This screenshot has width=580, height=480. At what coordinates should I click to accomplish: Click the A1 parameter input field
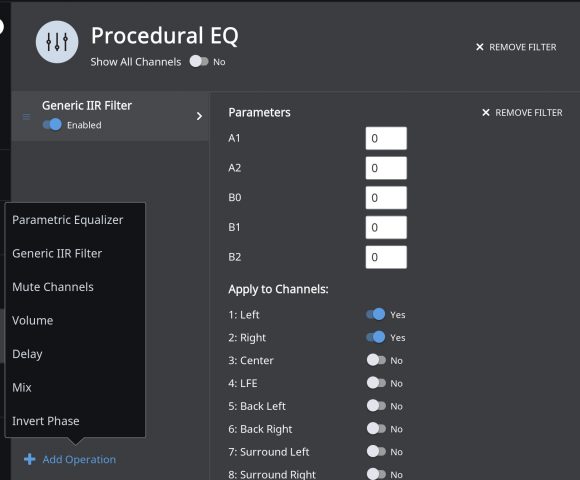pos(386,138)
